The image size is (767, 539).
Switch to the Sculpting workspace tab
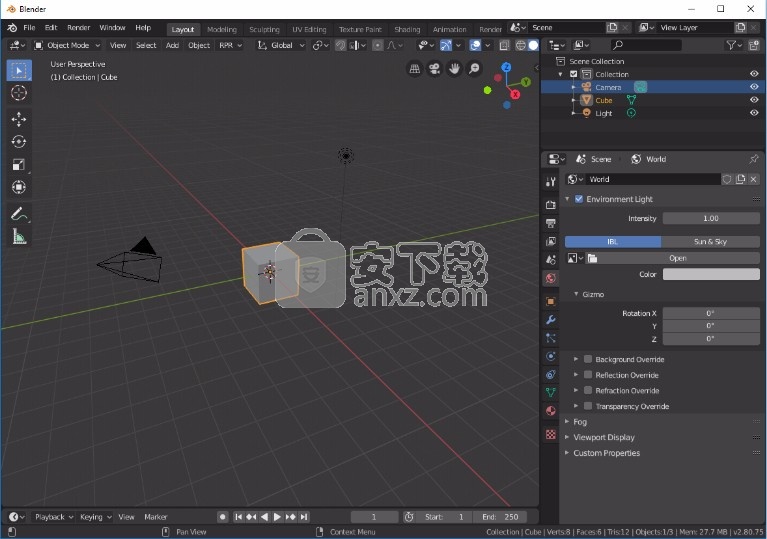(264, 29)
